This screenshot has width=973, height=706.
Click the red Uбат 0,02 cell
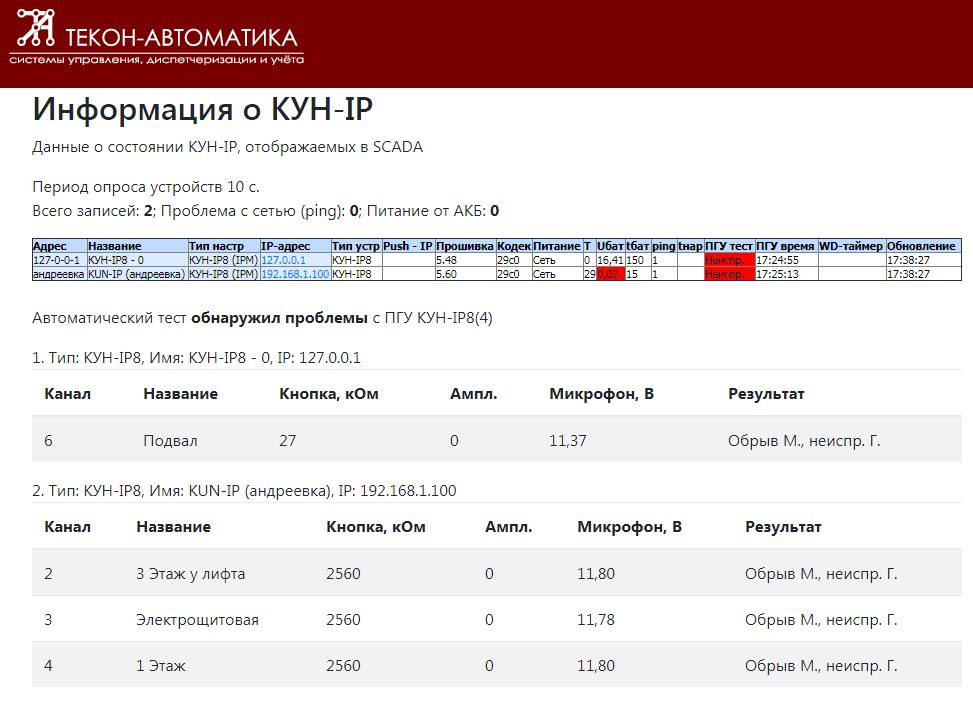tap(609, 274)
